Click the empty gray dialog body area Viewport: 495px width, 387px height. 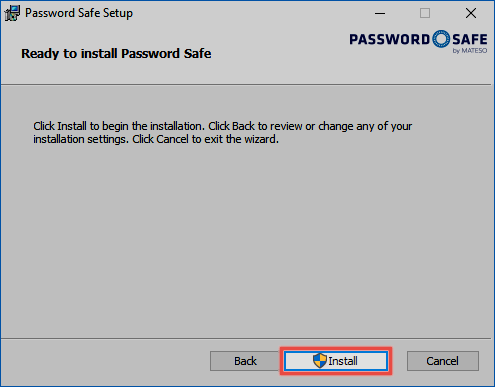pyautogui.click(x=247, y=240)
